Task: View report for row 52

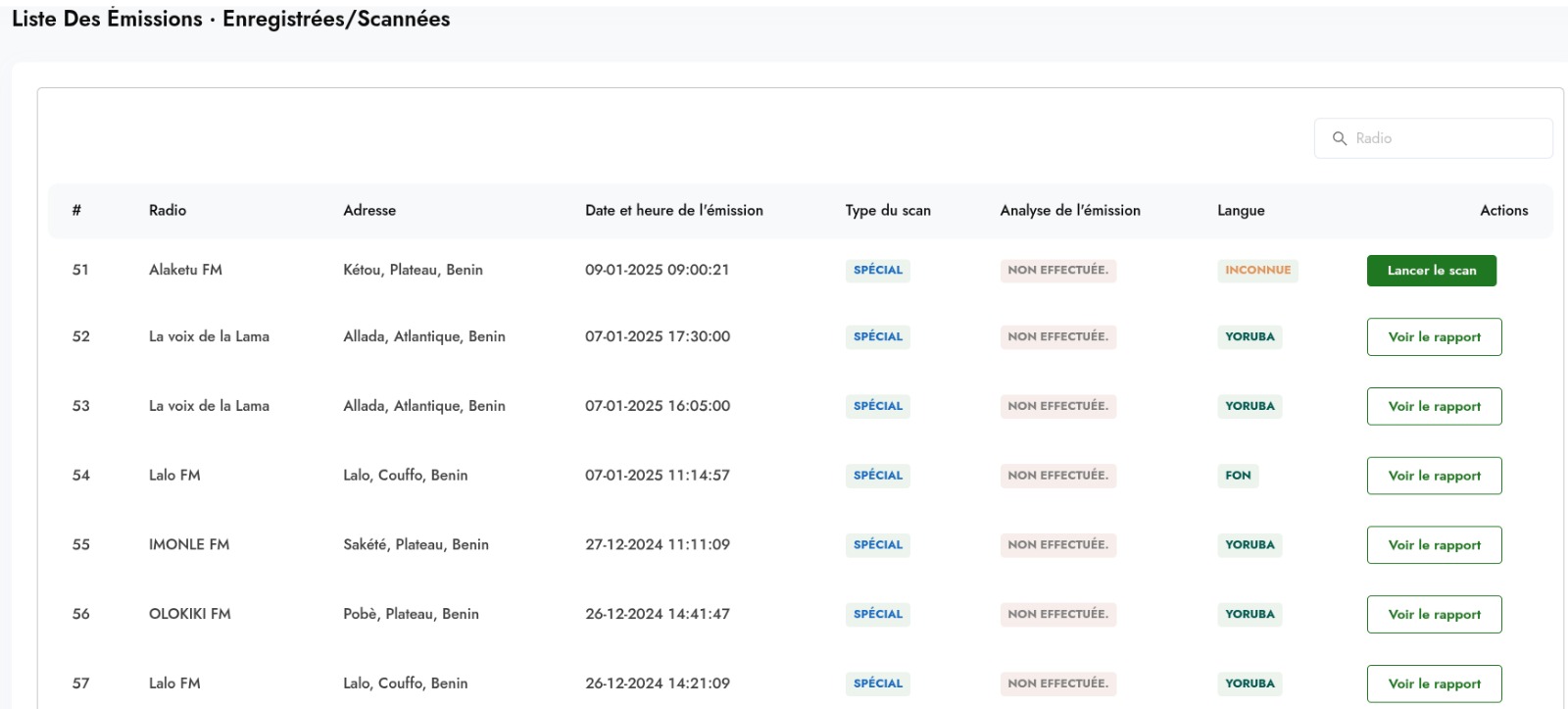Action: pyautogui.click(x=1434, y=337)
